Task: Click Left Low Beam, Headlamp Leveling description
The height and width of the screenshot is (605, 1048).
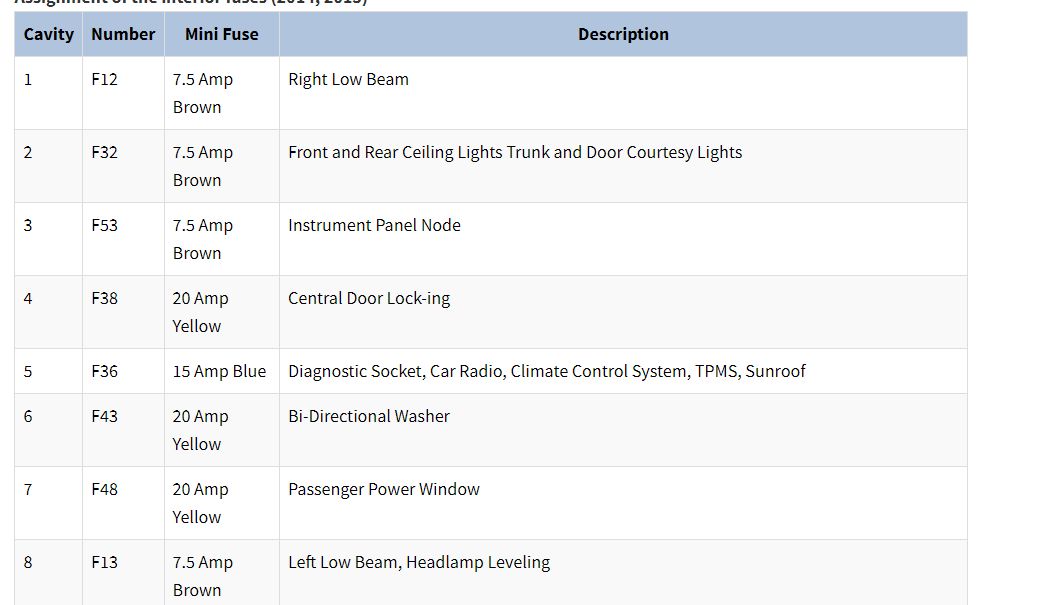Action: pos(419,563)
